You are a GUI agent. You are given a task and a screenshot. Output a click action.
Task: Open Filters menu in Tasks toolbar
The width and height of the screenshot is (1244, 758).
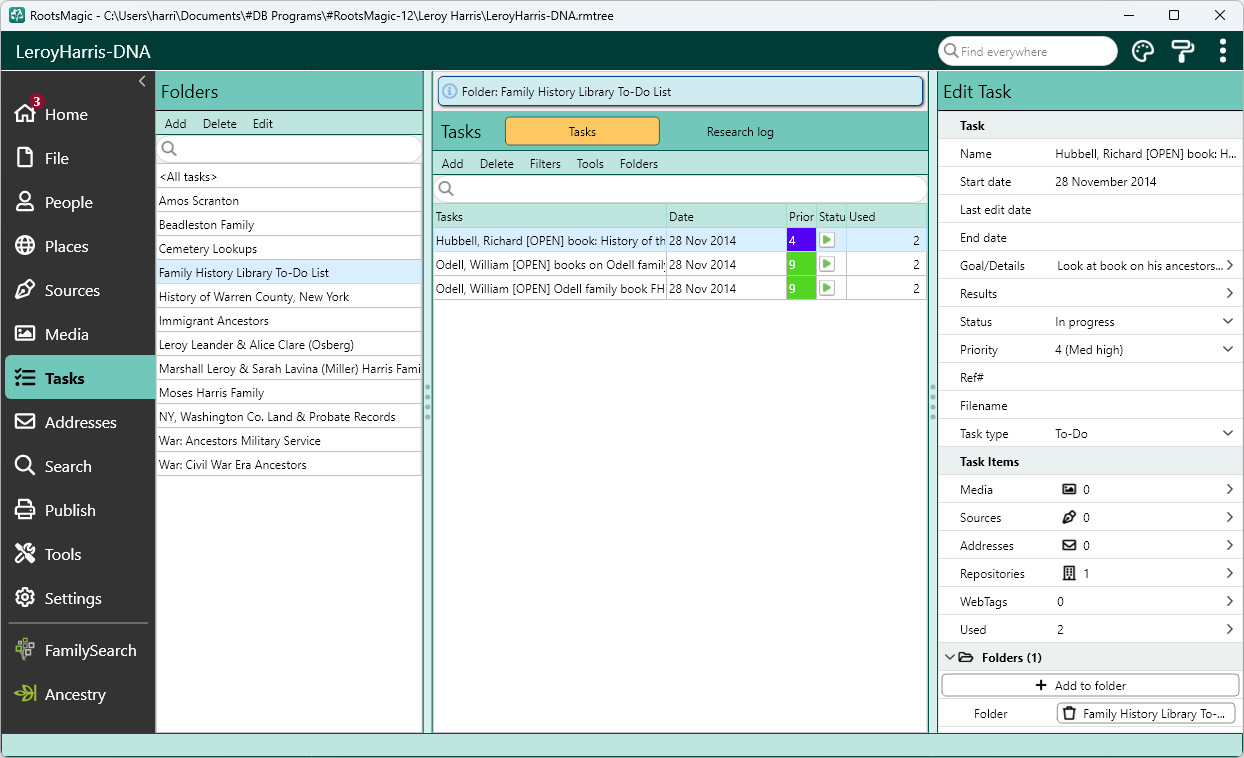coord(545,164)
